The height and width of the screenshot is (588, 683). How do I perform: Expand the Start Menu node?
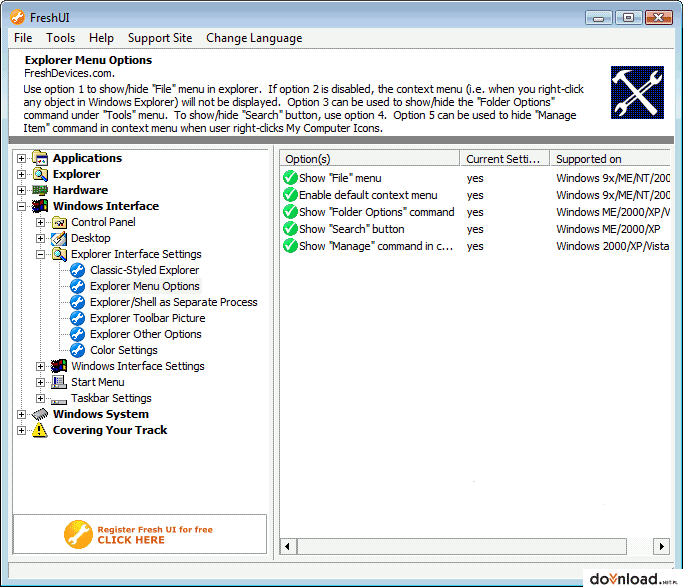pyautogui.click(x=41, y=382)
